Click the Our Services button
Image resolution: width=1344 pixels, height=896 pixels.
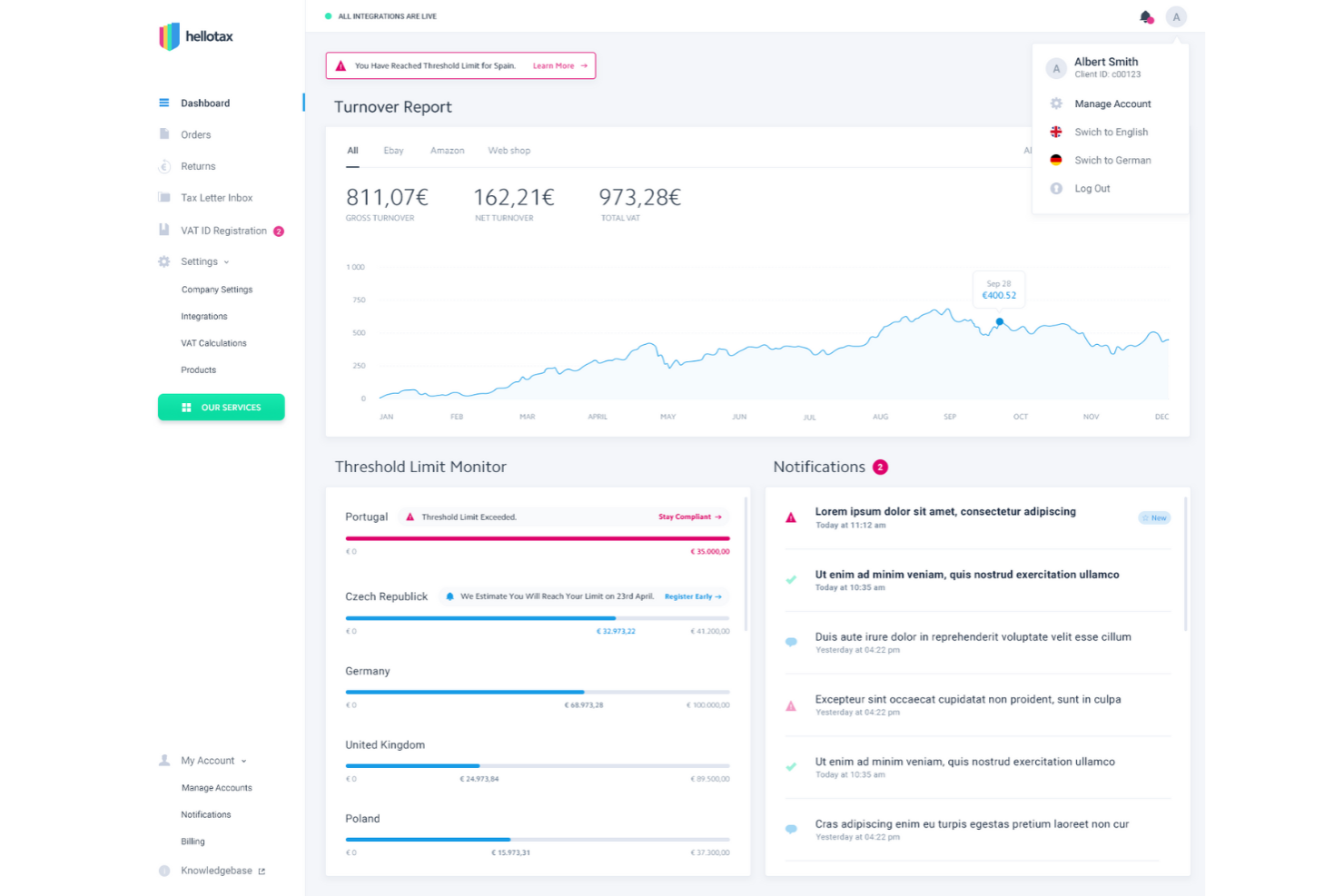[x=221, y=408]
